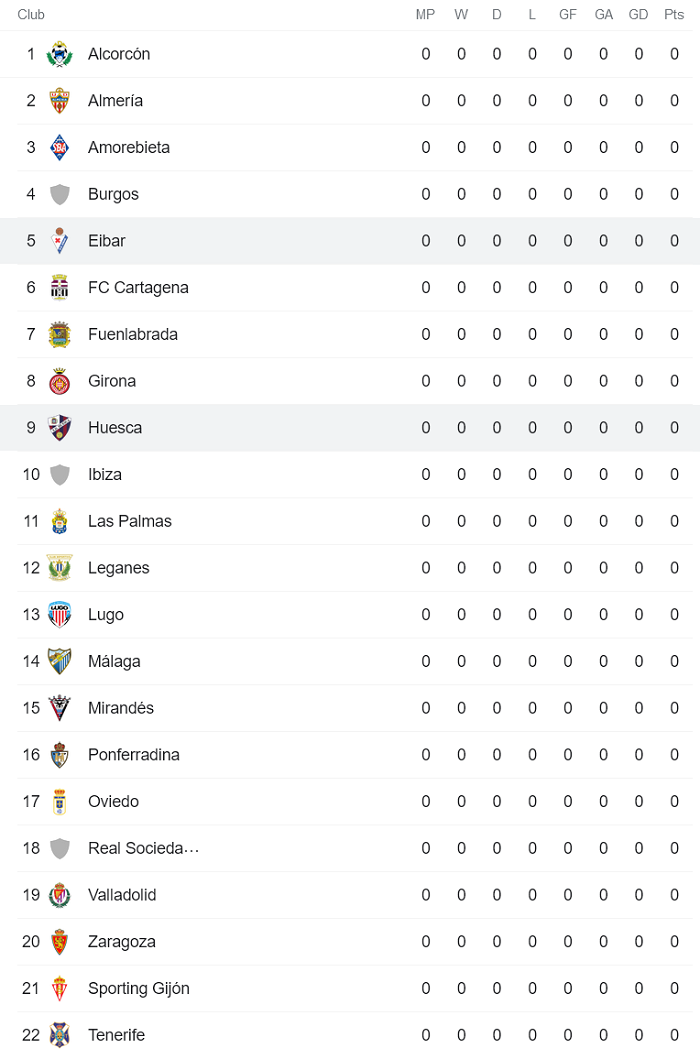Open the Huesca team page
This screenshot has height=1059, width=700.
pyautogui.click(x=114, y=427)
